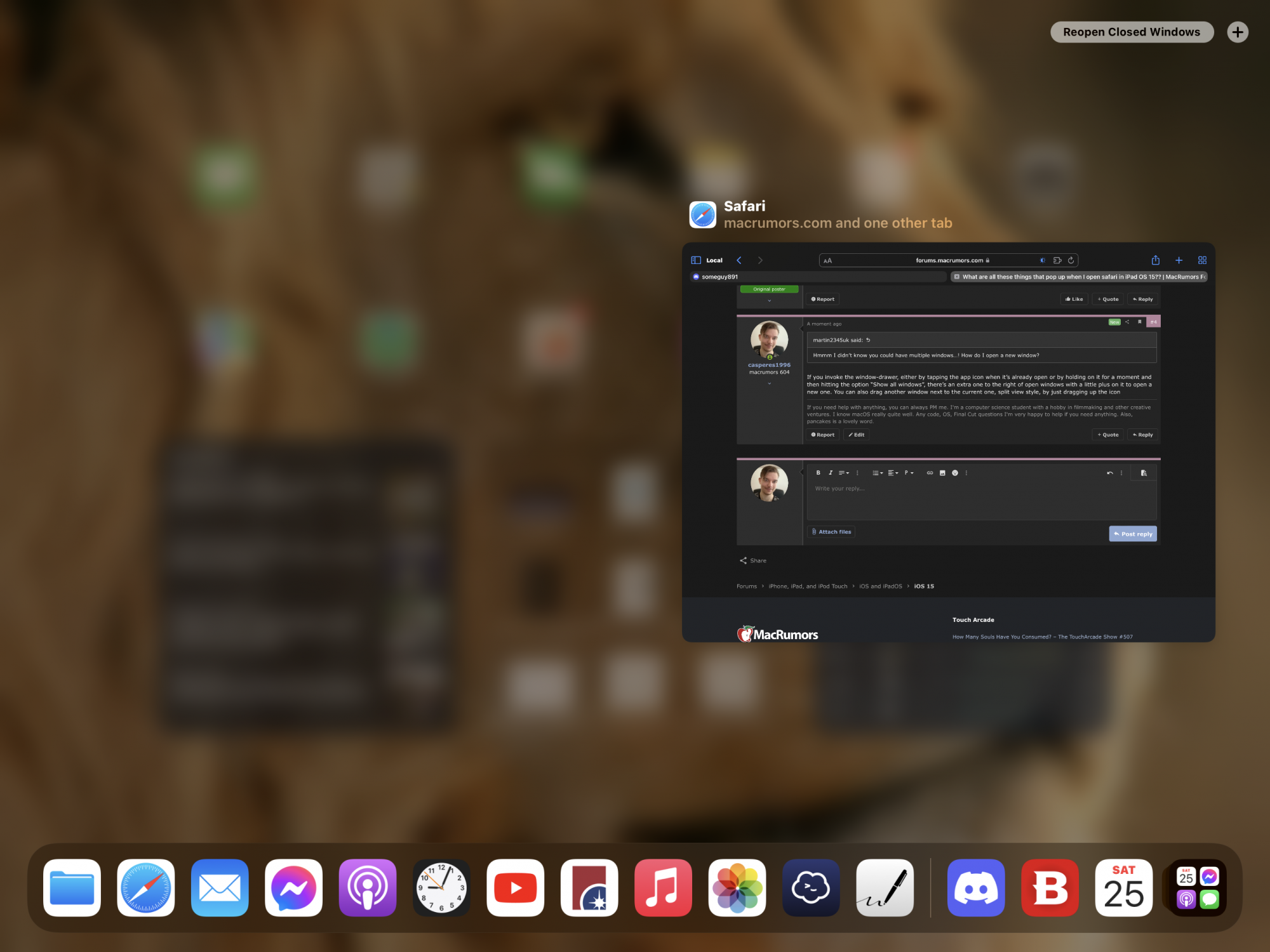Launch Discord from the dock

[x=975, y=887]
